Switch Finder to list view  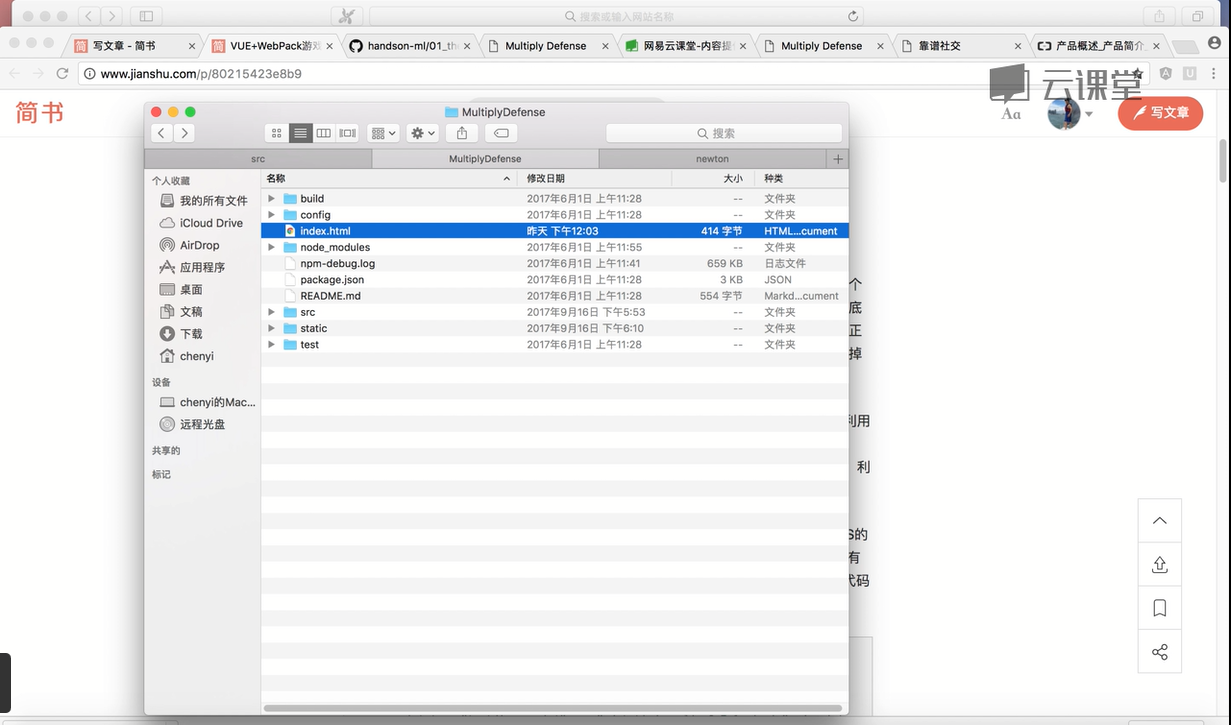click(300, 133)
